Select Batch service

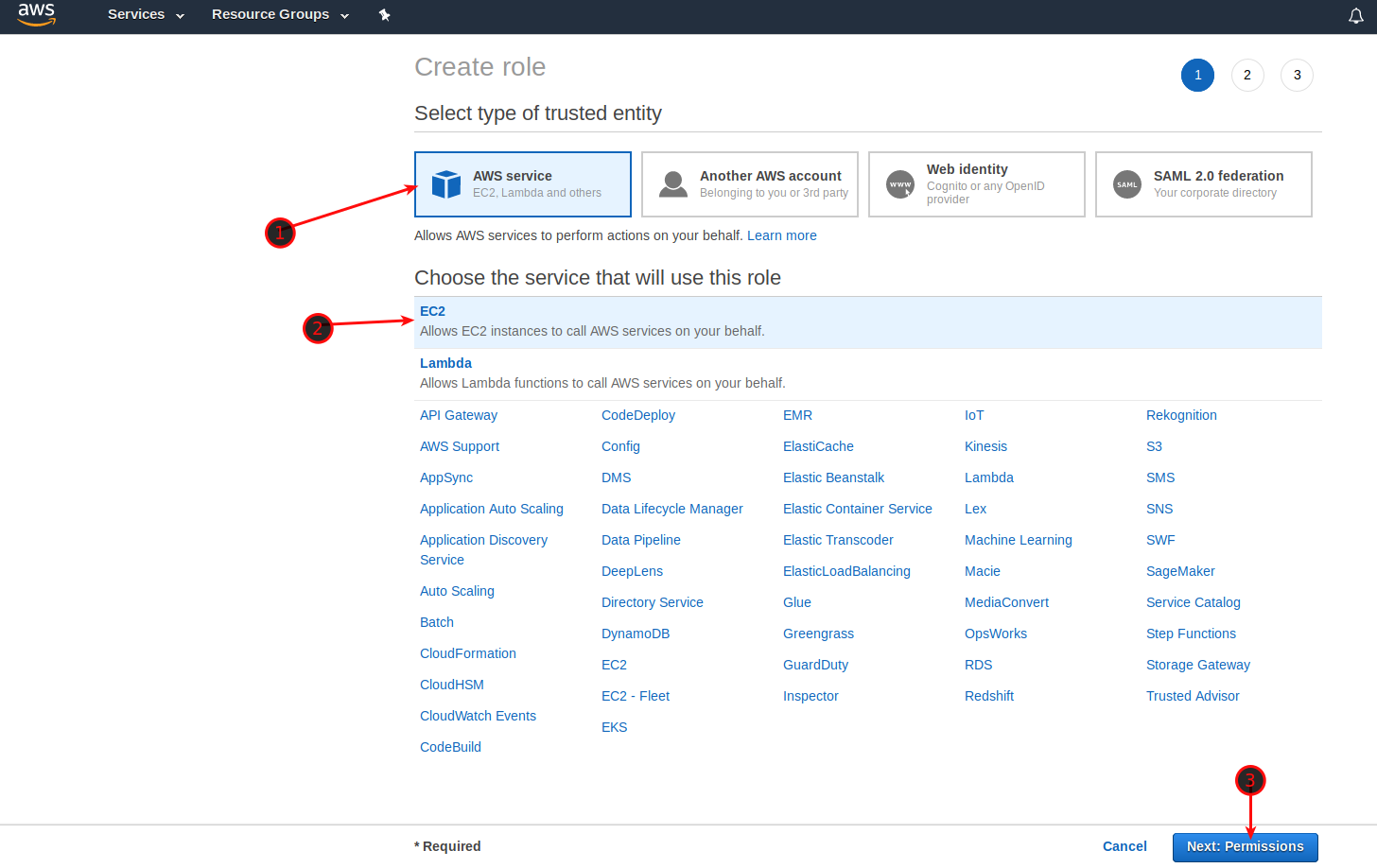(x=437, y=622)
